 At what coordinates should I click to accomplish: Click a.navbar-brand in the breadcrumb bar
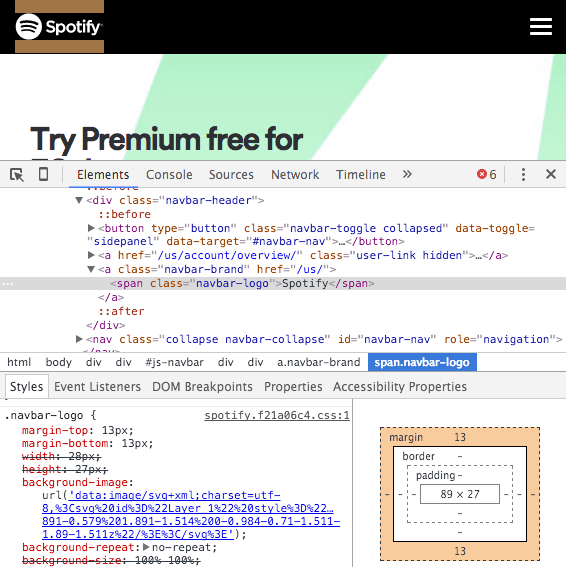point(319,362)
